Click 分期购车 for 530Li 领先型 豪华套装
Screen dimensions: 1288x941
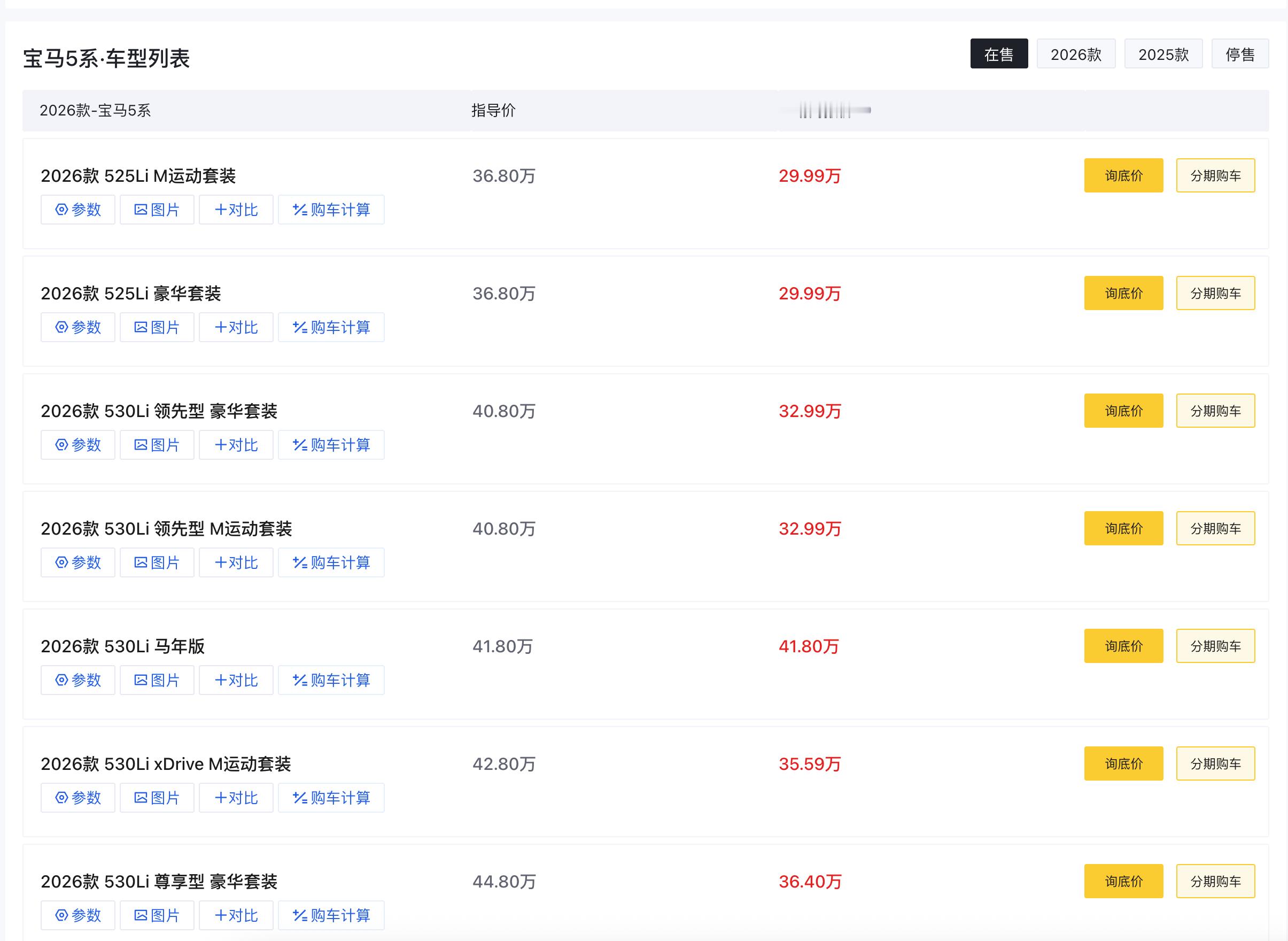point(1216,411)
